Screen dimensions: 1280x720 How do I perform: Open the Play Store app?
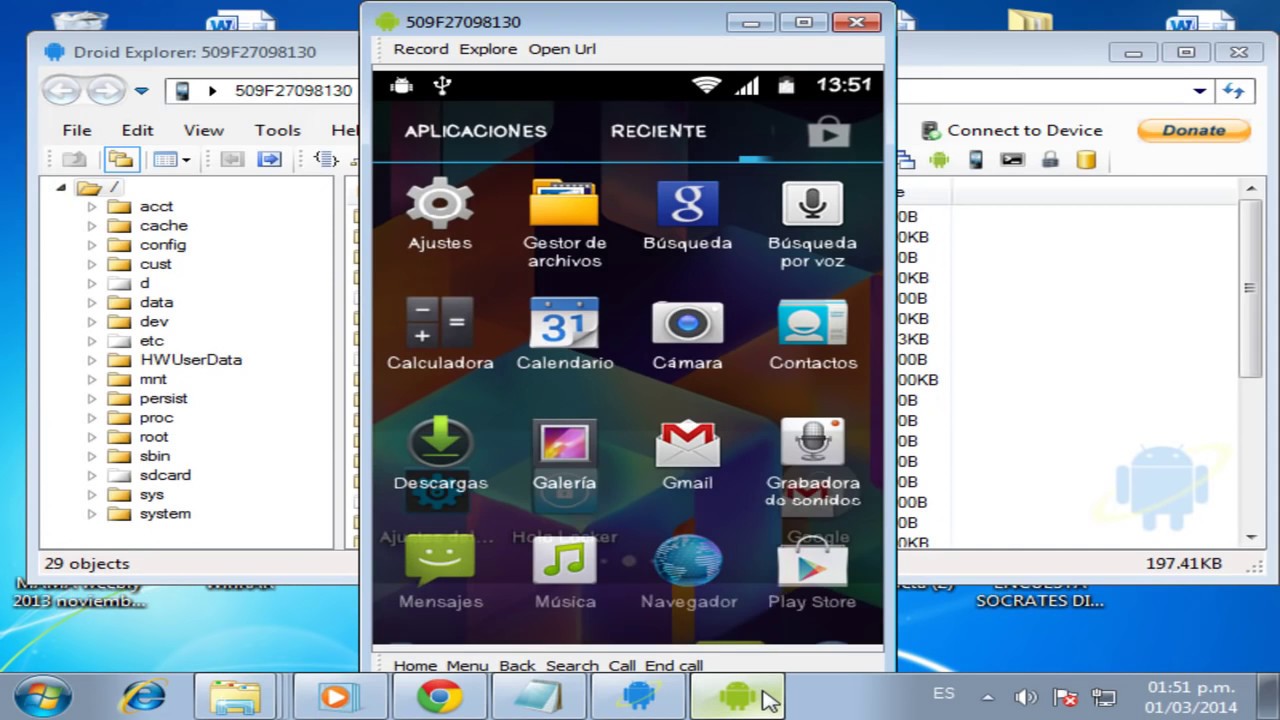(812, 573)
